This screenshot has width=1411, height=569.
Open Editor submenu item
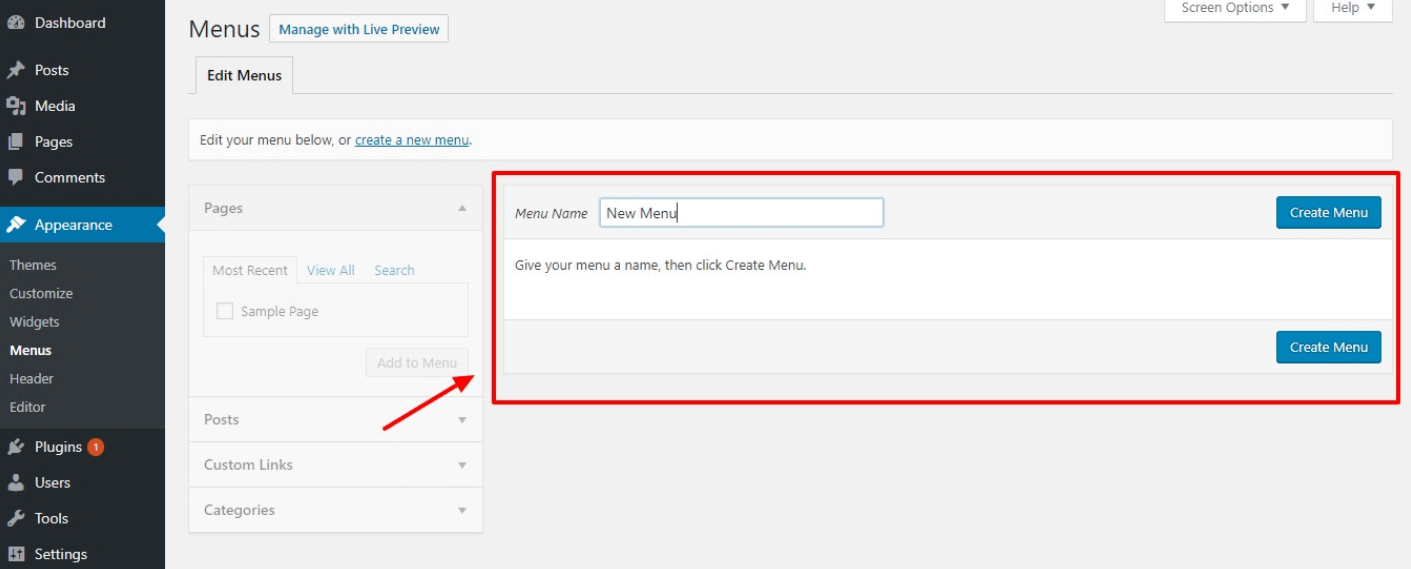(28, 407)
